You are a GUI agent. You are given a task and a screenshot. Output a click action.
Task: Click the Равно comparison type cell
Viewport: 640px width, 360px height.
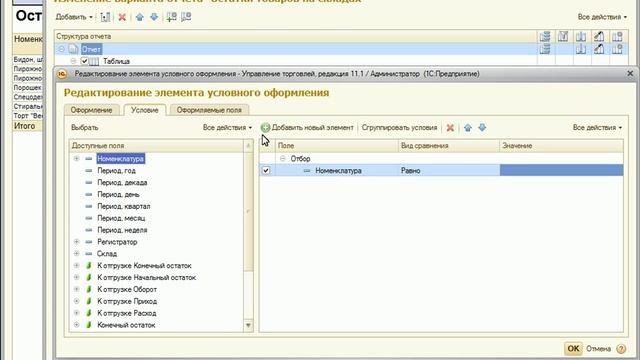coord(449,171)
